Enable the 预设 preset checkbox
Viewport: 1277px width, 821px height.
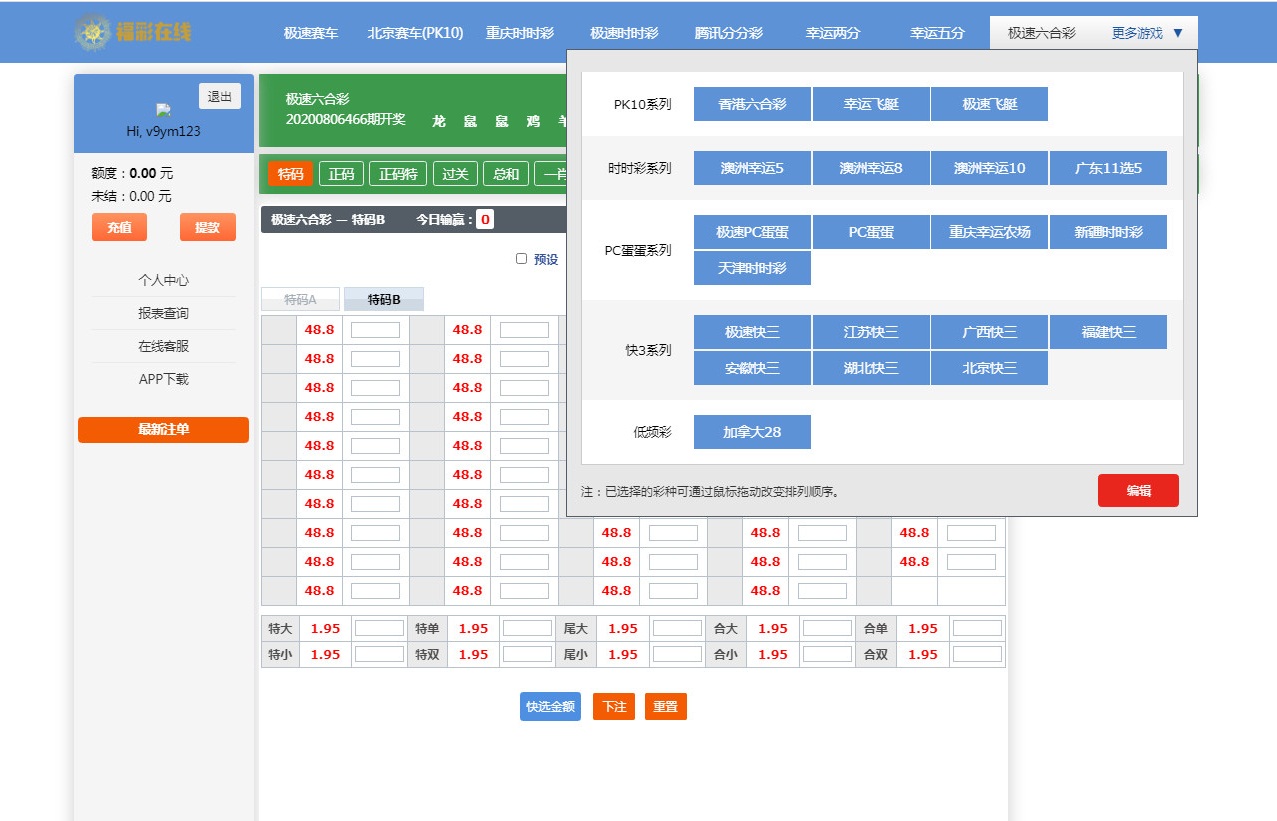click(521, 258)
